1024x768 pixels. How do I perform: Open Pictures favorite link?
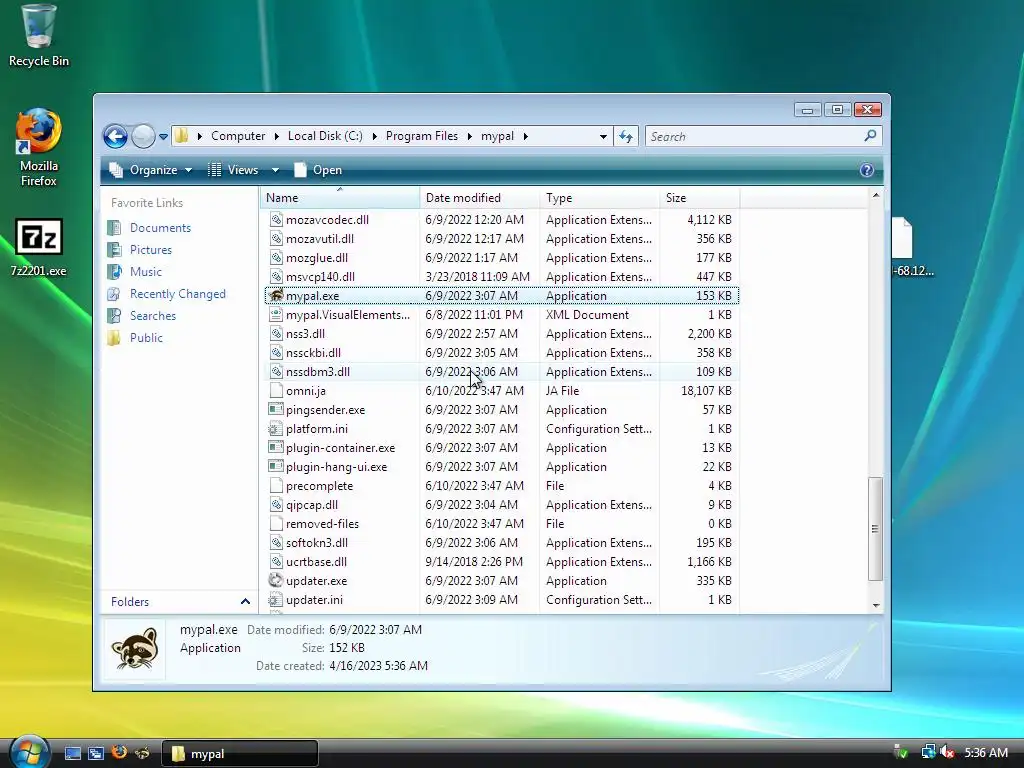click(x=151, y=250)
